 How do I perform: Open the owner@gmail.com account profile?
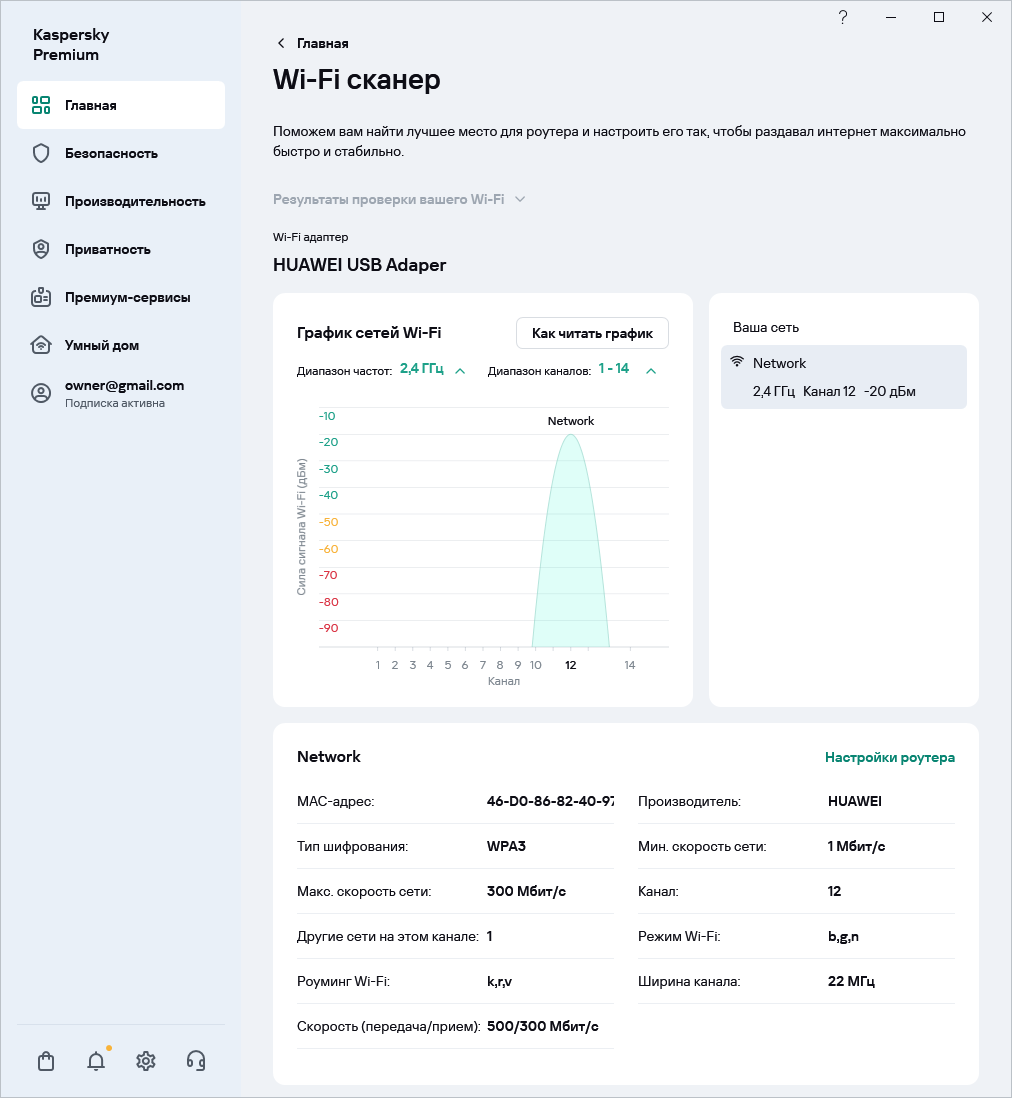[124, 393]
